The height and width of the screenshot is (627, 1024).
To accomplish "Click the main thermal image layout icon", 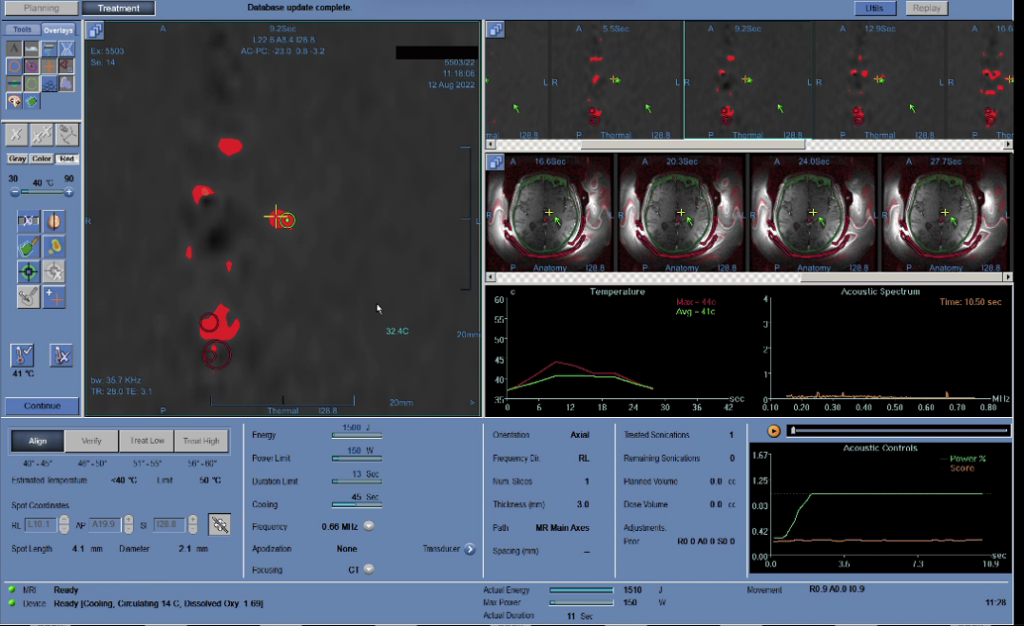I will pyautogui.click(x=96, y=30).
